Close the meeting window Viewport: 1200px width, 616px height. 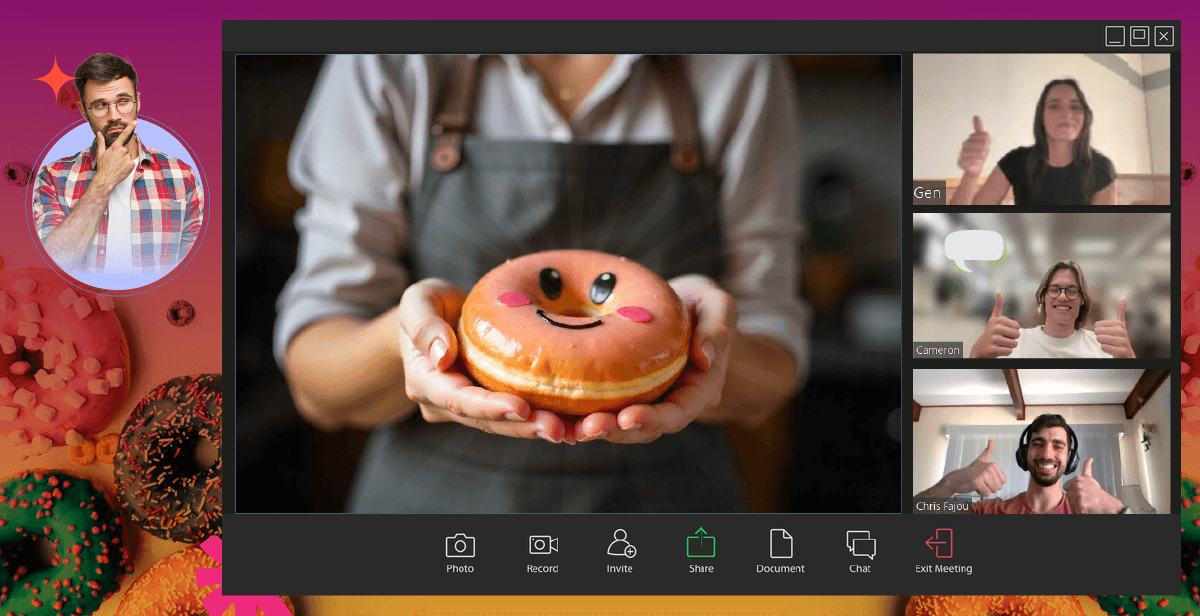click(1164, 37)
